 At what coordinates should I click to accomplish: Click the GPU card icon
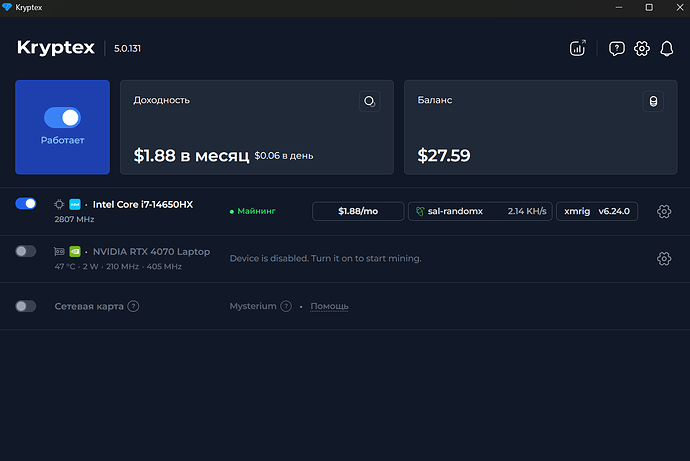(x=59, y=252)
